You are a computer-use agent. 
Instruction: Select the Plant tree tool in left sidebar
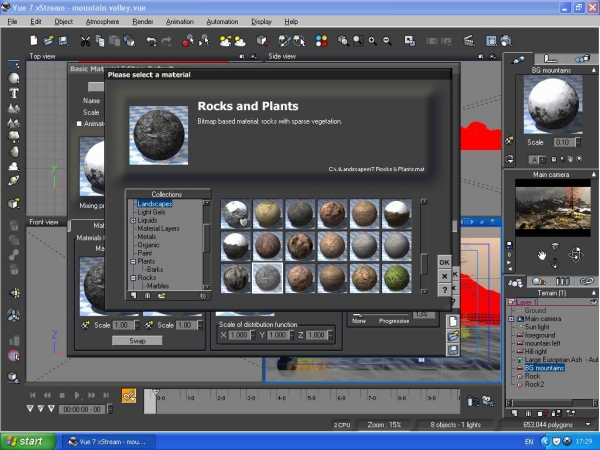[14, 136]
